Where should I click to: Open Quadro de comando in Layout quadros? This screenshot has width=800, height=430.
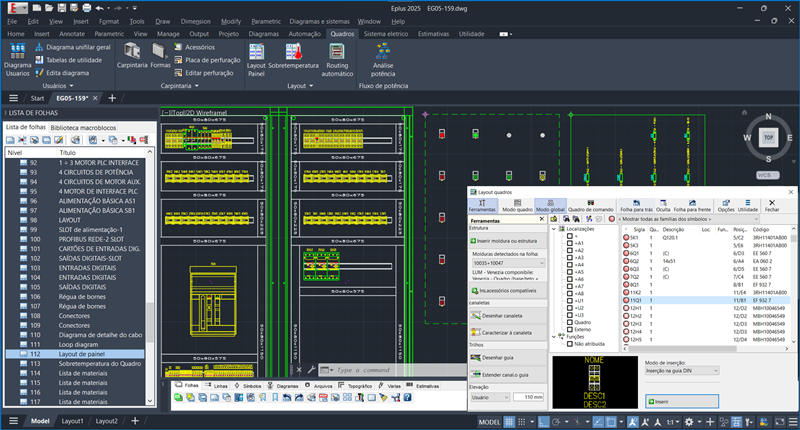click(591, 206)
